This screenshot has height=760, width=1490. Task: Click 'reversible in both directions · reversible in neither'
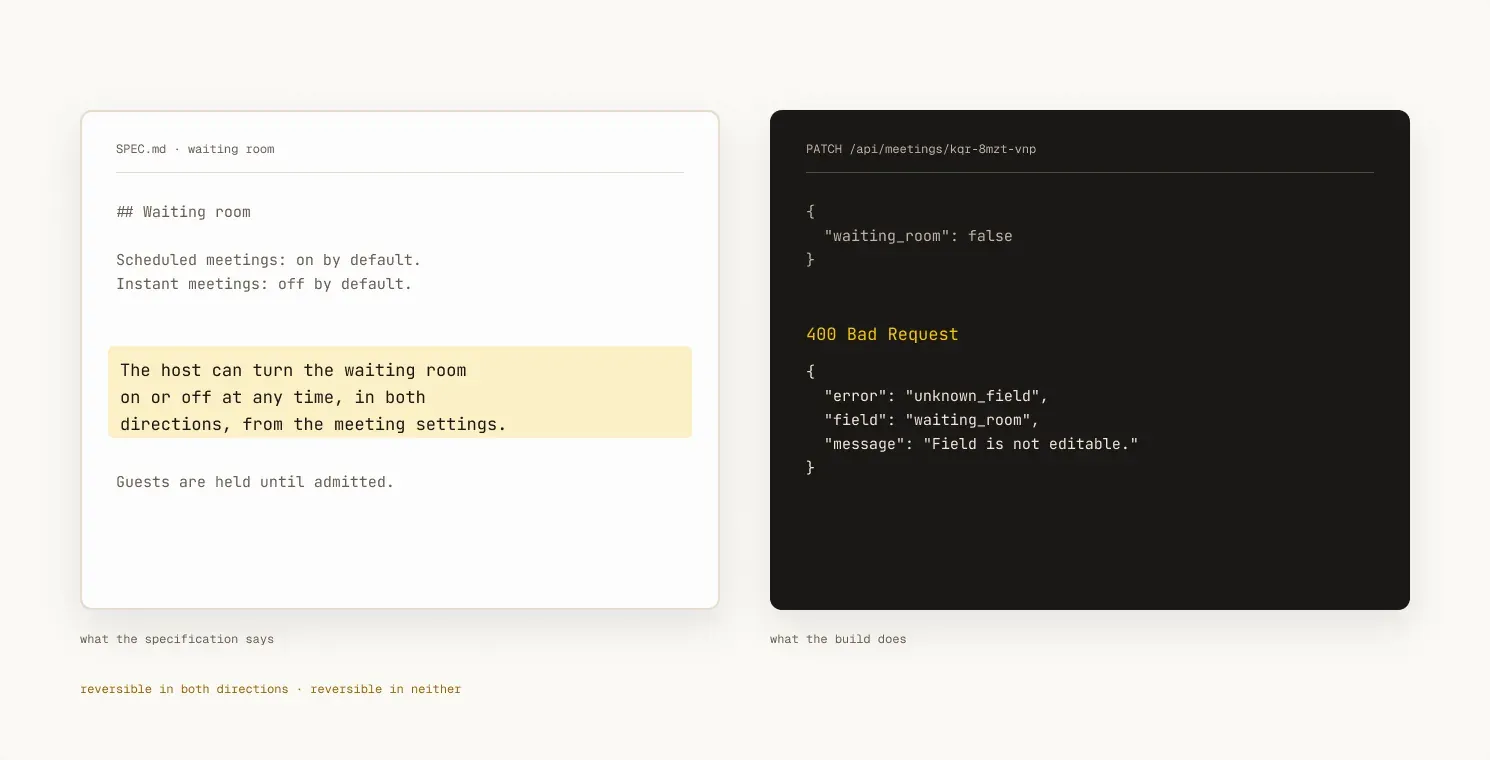(271, 689)
